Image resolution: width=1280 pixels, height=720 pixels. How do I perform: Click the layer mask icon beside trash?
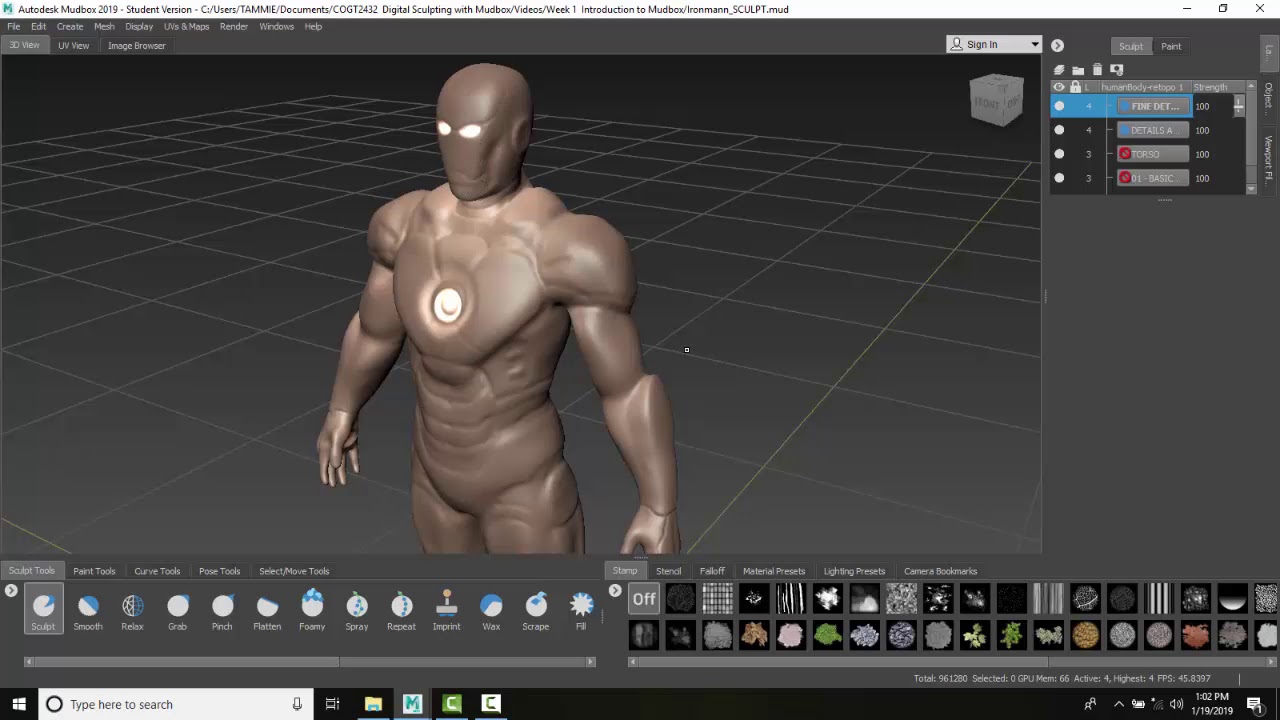(x=1117, y=70)
